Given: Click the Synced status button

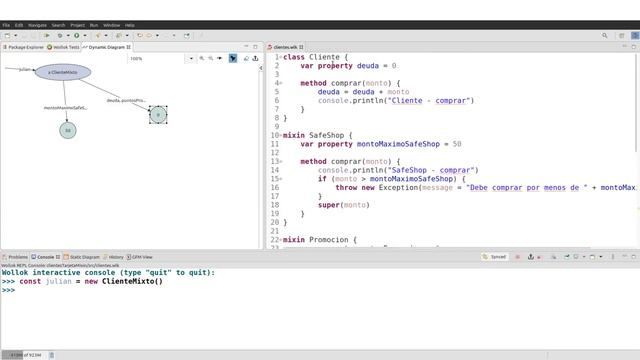Looking at the screenshot, I should tap(494, 257).
